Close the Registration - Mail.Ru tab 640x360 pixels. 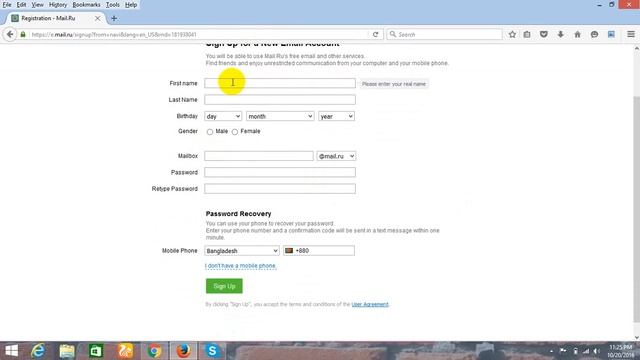[98, 18]
